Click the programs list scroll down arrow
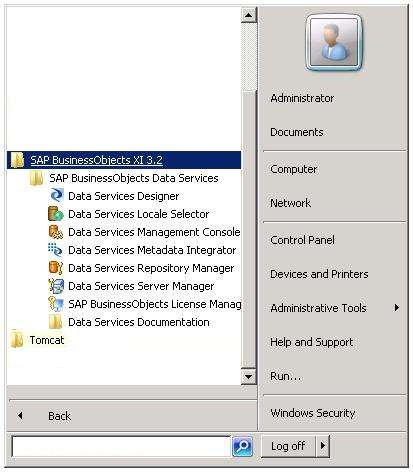Image resolution: width=413 pixels, height=472 pixels. click(248, 377)
